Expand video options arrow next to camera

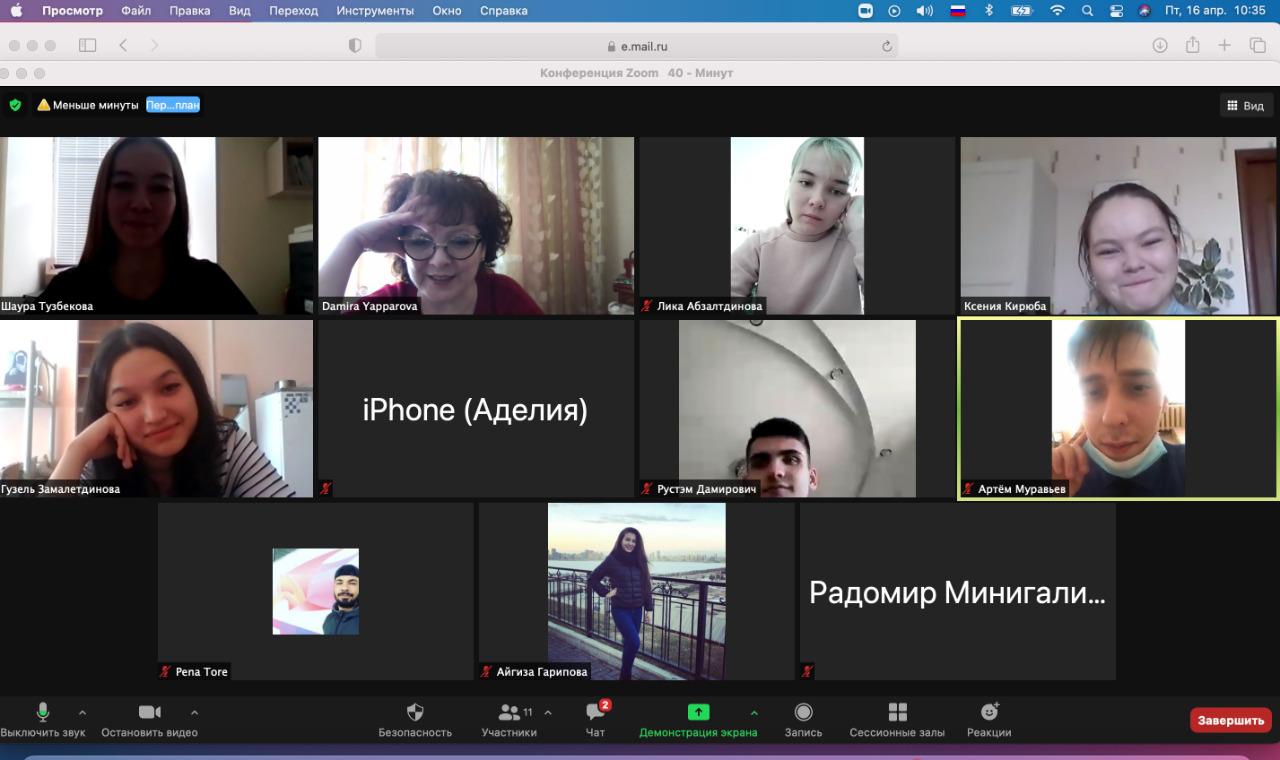(194, 713)
